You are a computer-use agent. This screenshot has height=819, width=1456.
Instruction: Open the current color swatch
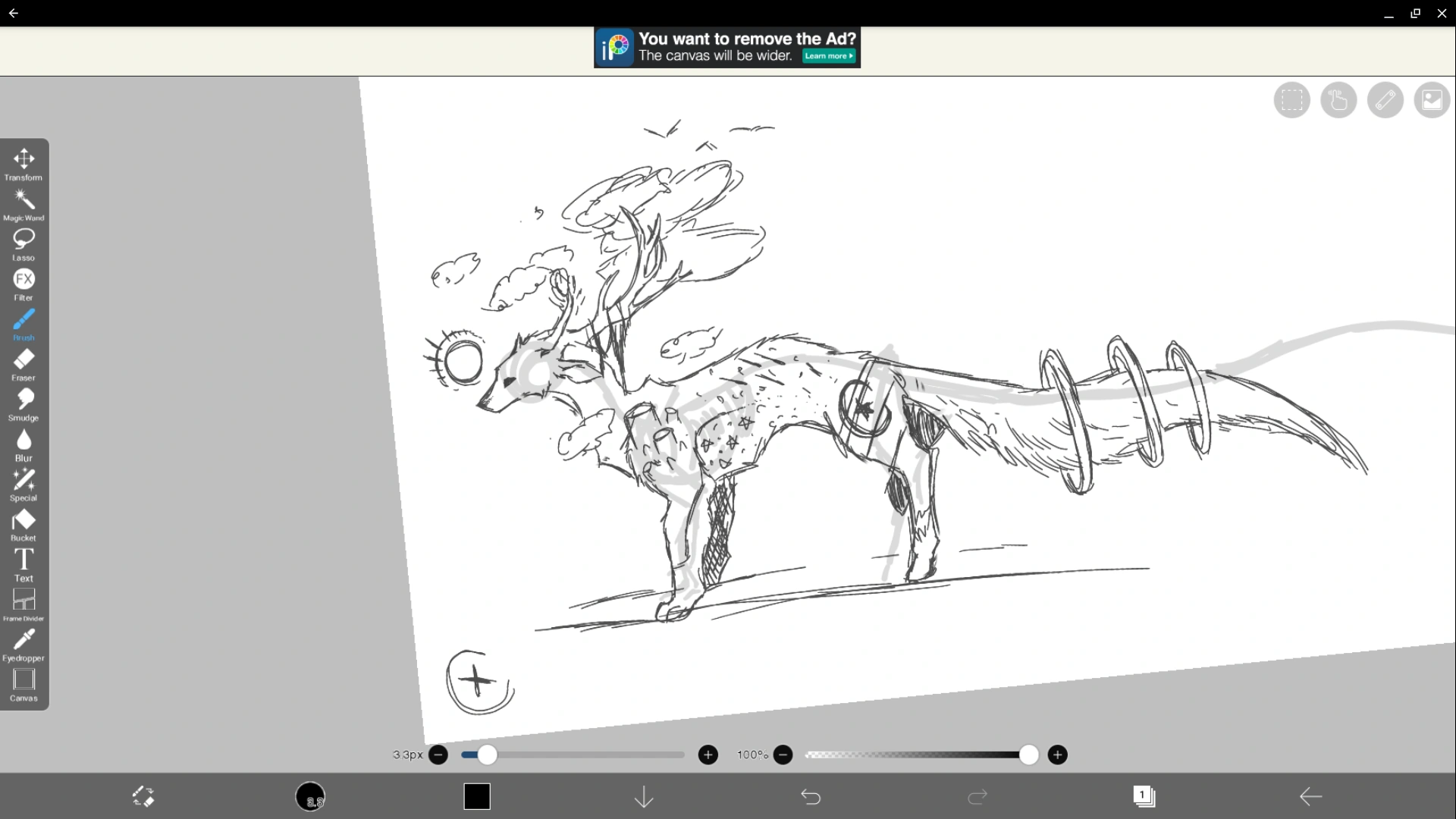(x=477, y=797)
